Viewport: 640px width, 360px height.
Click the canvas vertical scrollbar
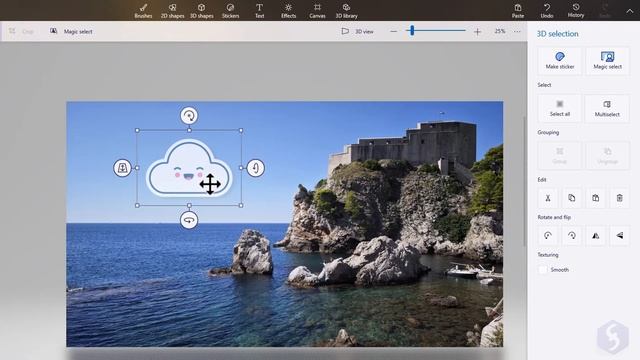[525, 182]
